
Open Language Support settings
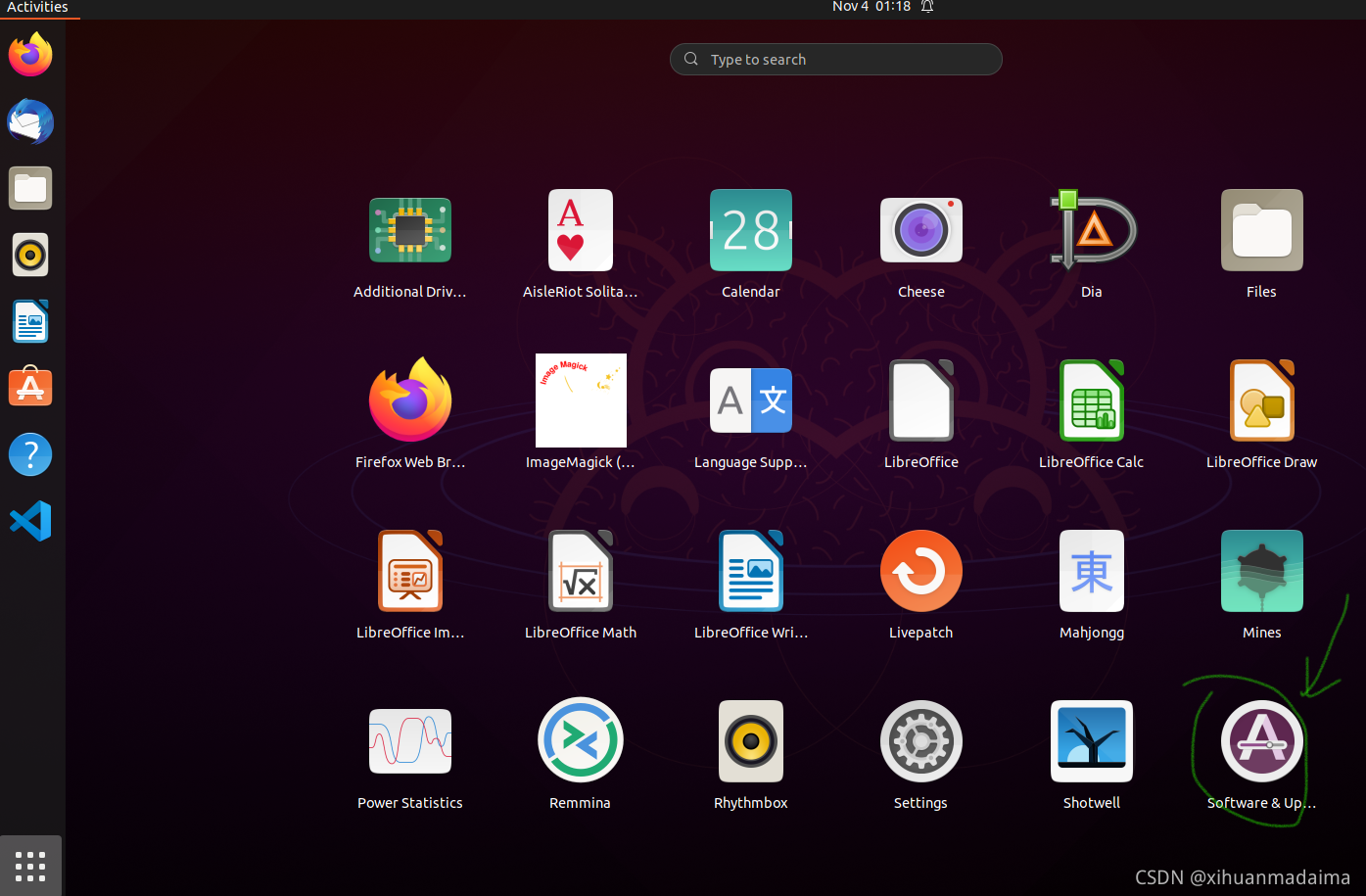click(x=751, y=401)
